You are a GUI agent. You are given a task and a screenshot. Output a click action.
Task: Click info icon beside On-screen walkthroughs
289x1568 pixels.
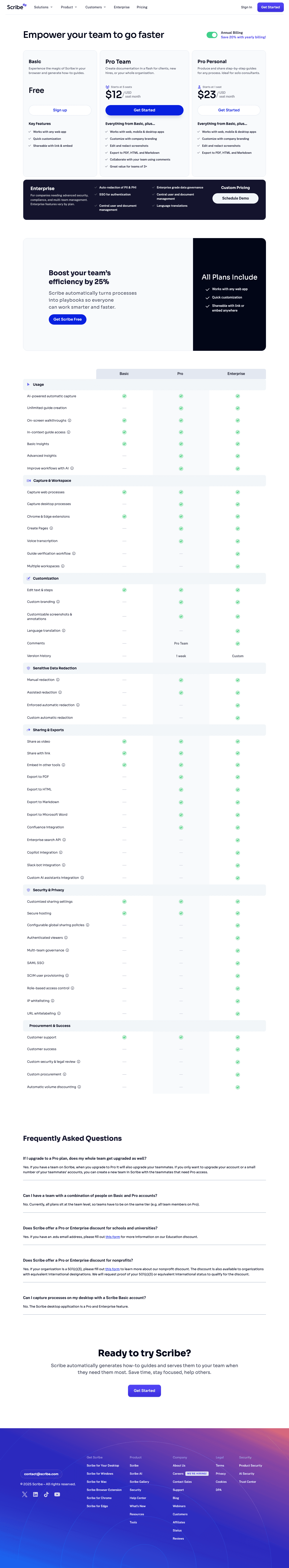(70, 421)
